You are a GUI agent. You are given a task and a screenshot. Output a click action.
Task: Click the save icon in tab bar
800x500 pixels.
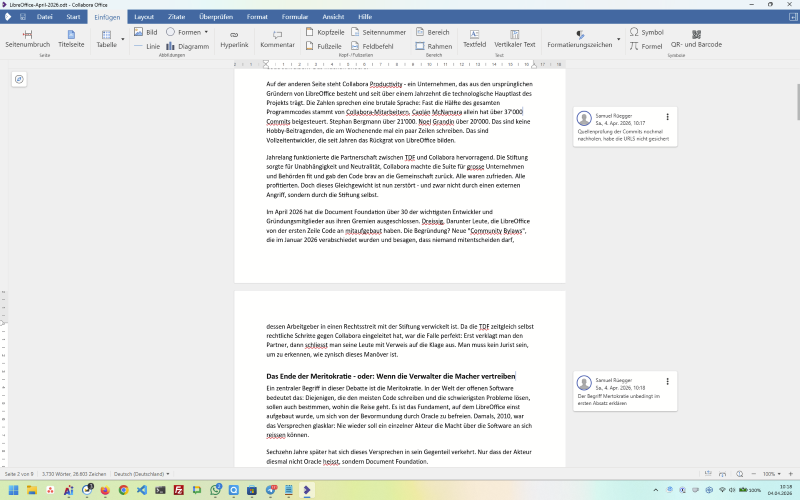click(23, 17)
